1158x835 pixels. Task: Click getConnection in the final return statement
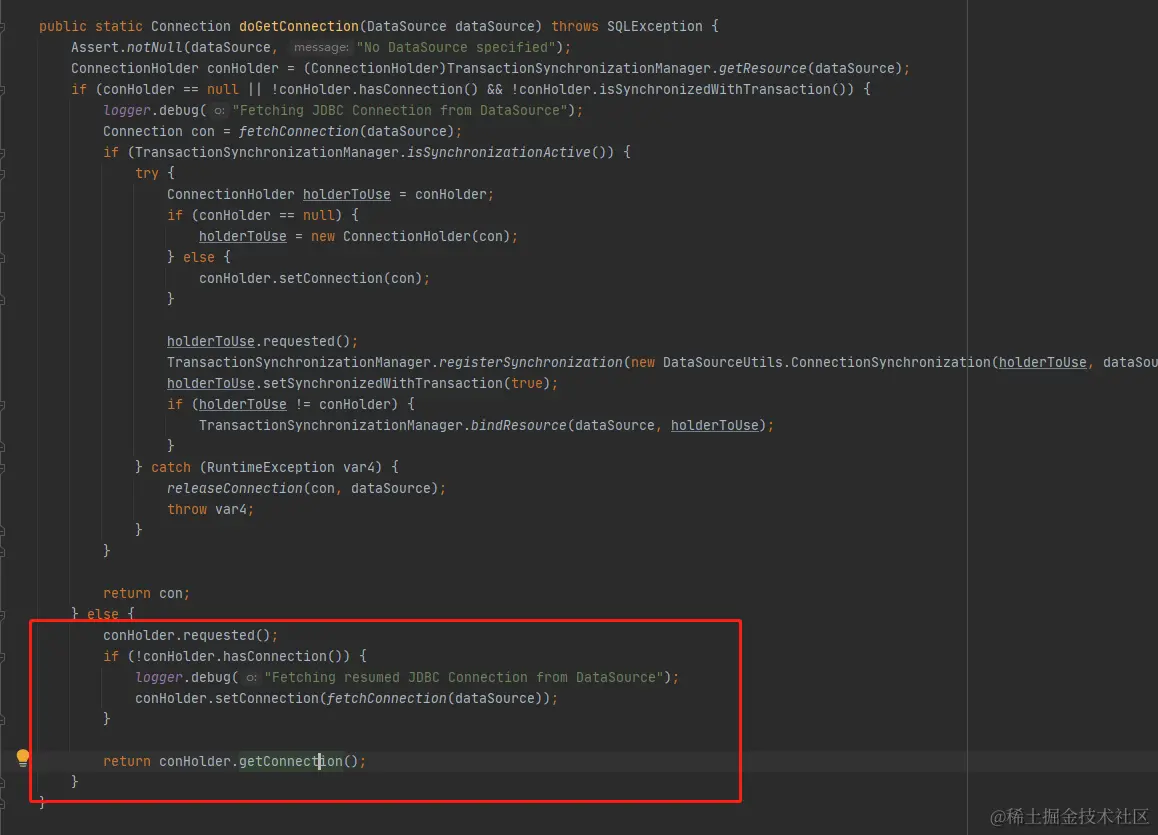pyautogui.click(x=290, y=761)
